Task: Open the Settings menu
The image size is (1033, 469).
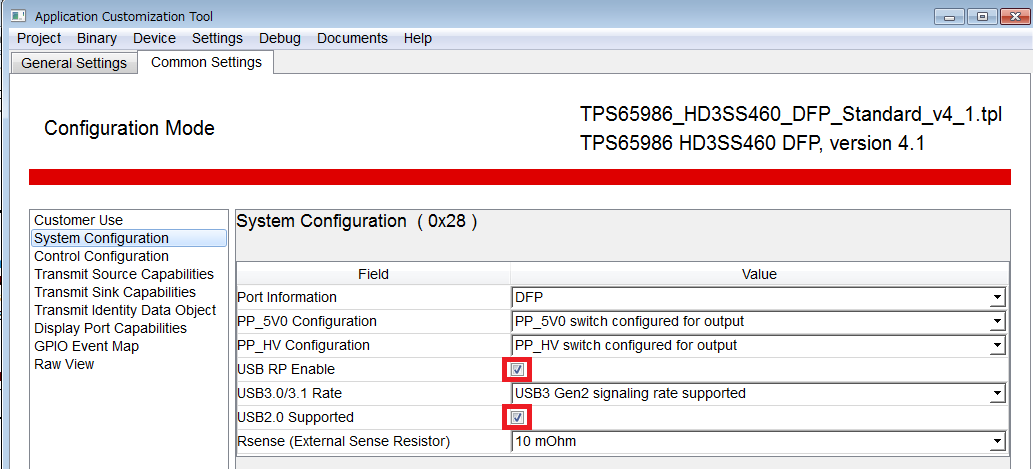Action: coord(217,38)
